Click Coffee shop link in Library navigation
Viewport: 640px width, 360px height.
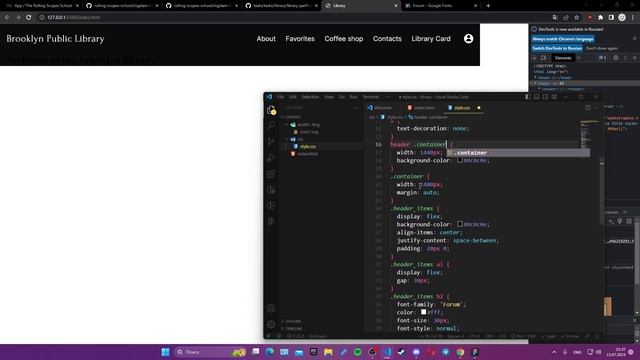(344, 39)
